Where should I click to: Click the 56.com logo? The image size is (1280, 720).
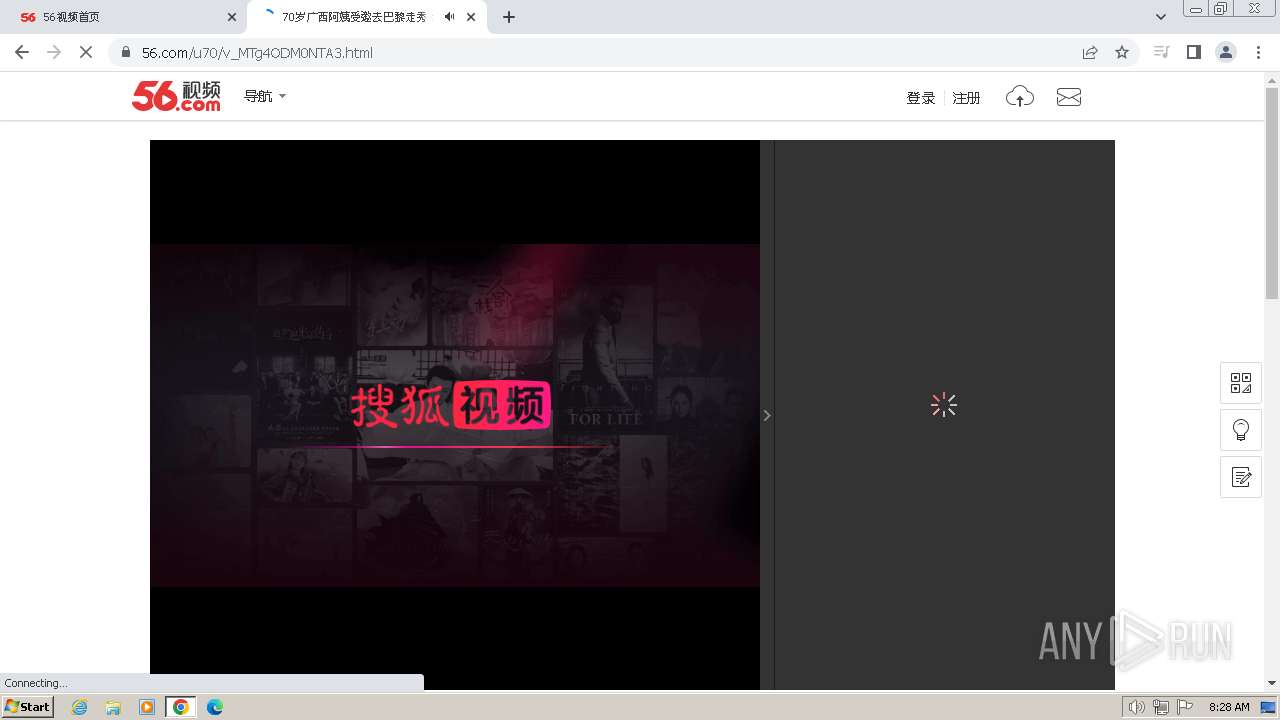pyautogui.click(x=176, y=96)
